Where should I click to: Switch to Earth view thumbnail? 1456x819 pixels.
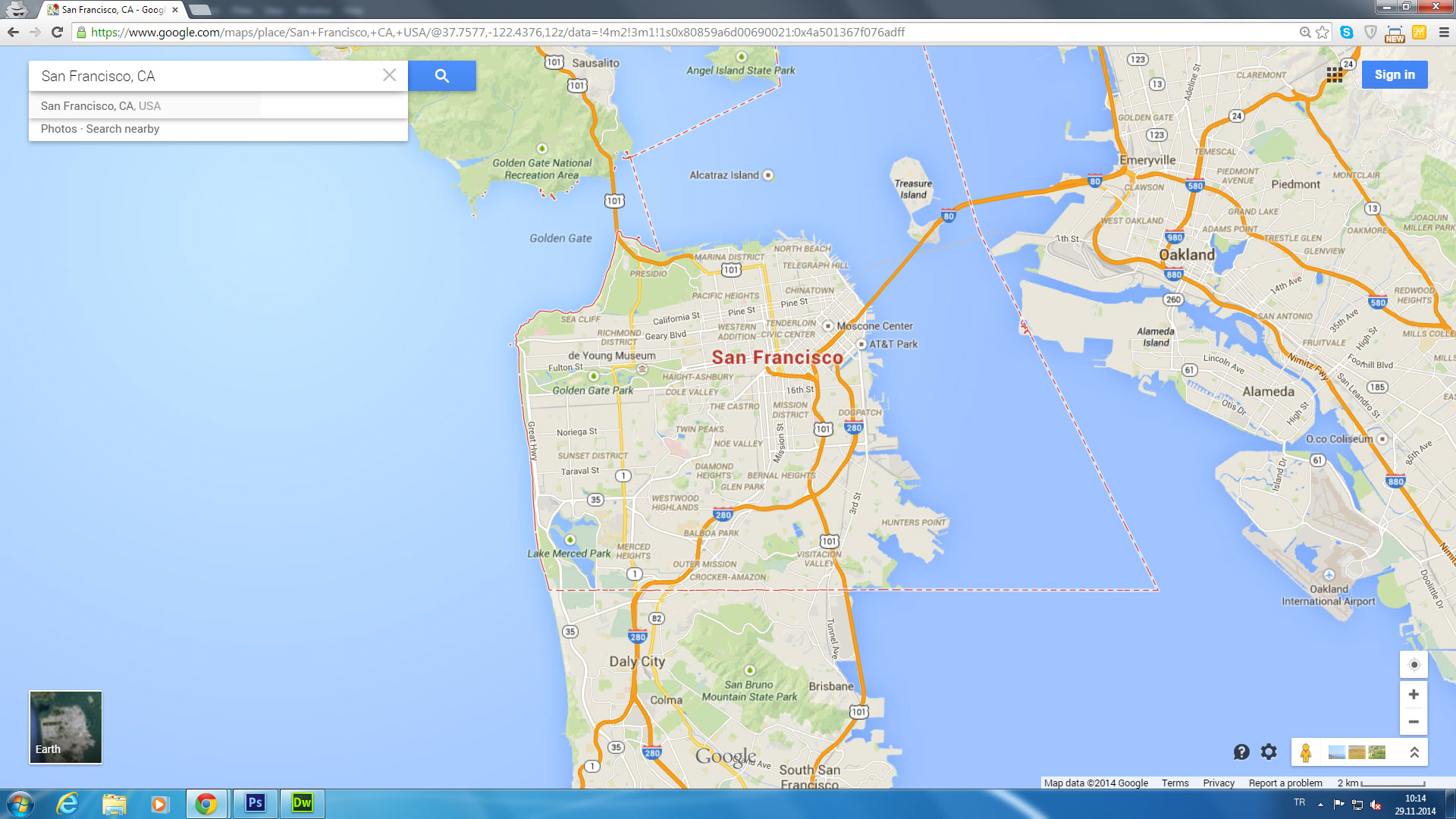pos(66,726)
